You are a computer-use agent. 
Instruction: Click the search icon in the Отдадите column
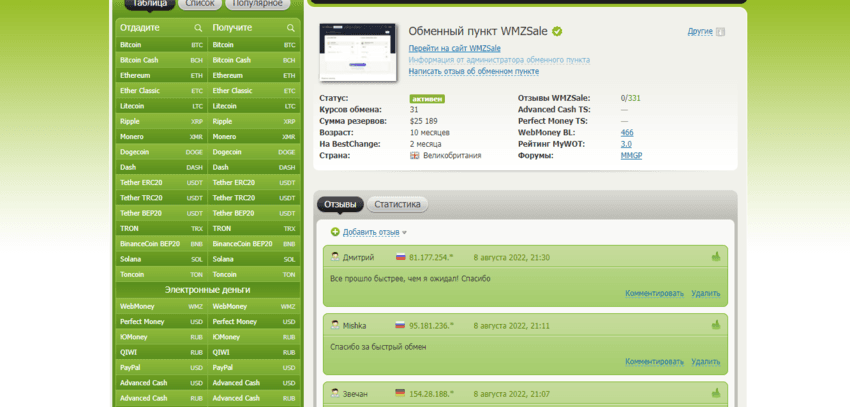pos(198,28)
